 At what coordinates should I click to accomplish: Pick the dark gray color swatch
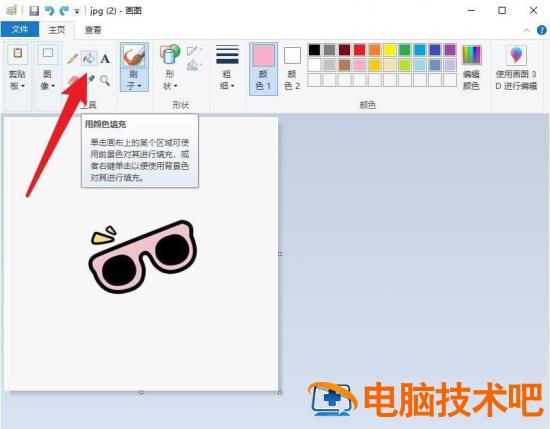329,50
